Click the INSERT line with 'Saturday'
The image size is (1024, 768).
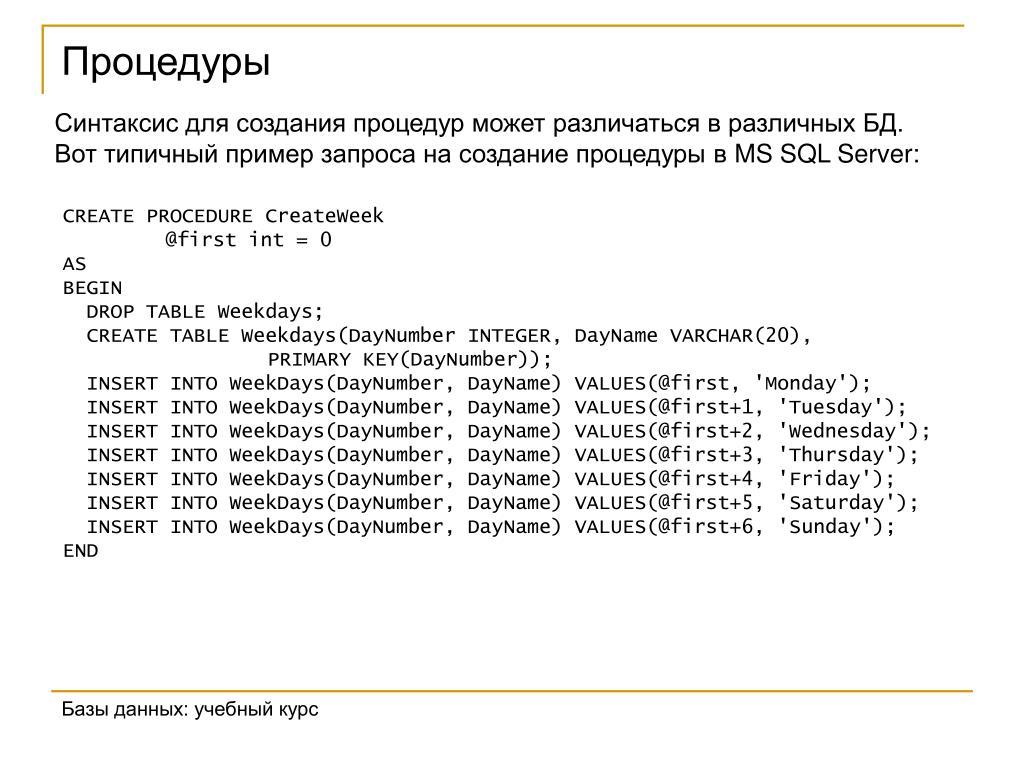click(503, 503)
